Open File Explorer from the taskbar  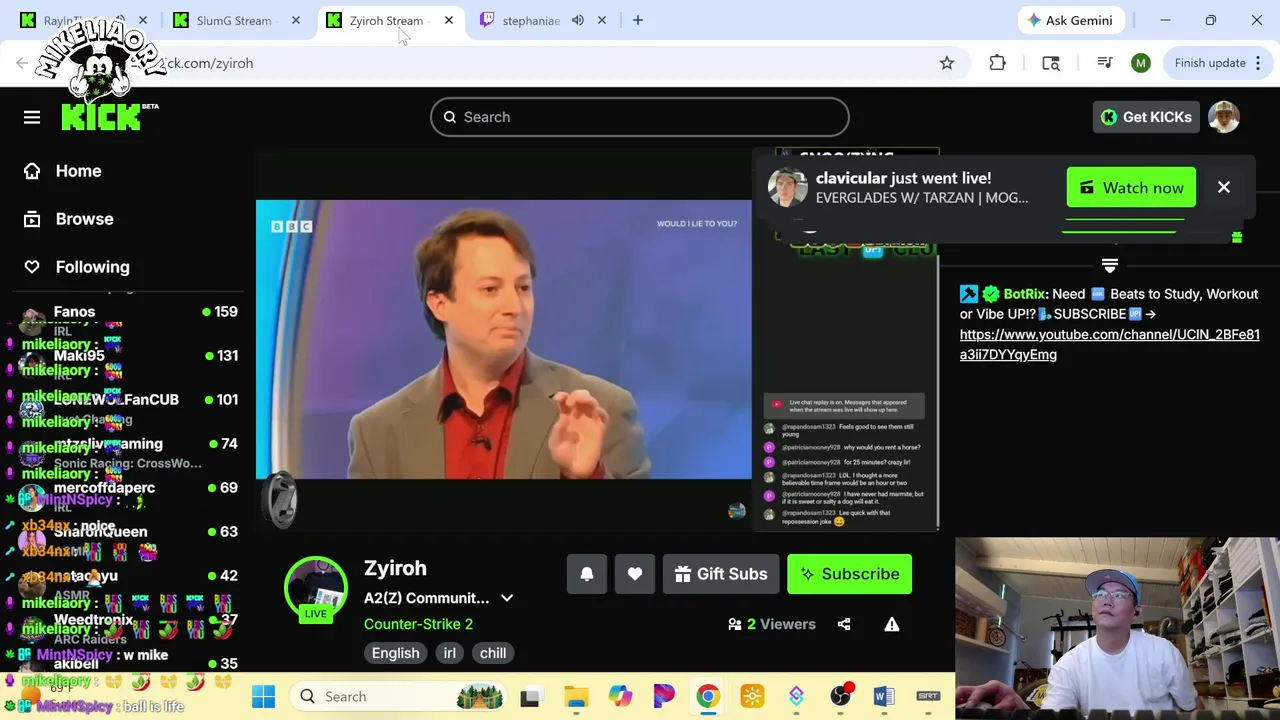point(576,696)
